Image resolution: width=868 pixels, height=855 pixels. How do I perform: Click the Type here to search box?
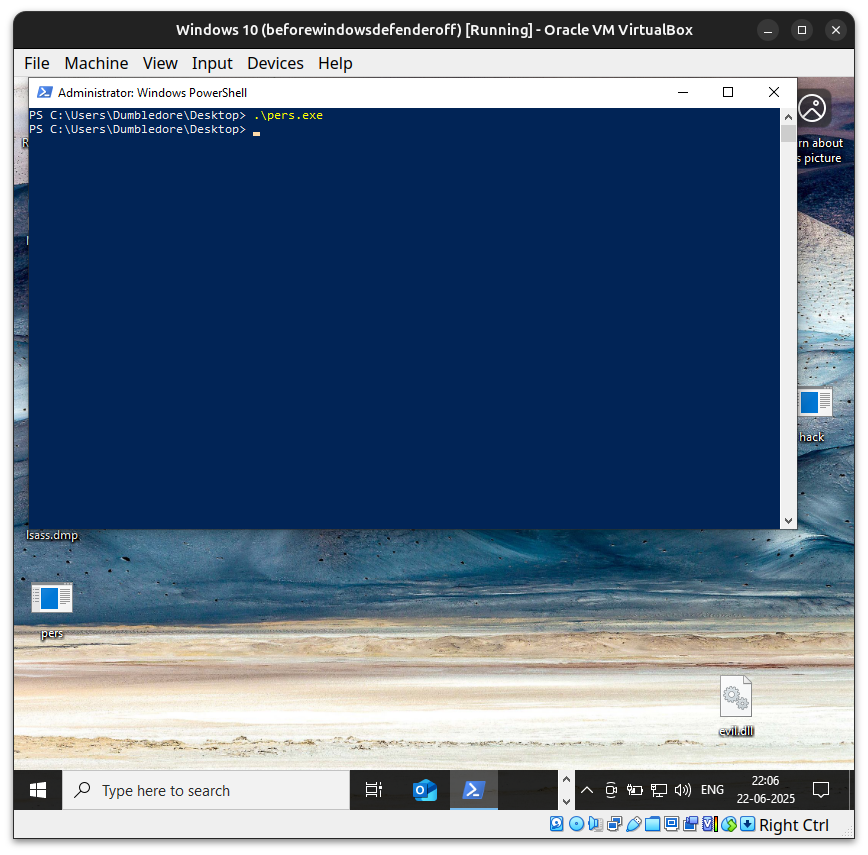[x=206, y=790]
